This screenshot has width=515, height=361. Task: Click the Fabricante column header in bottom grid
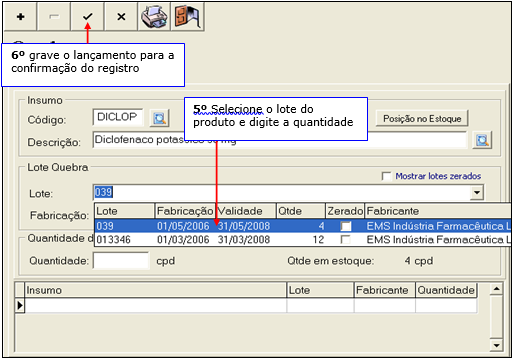coord(385,290)
